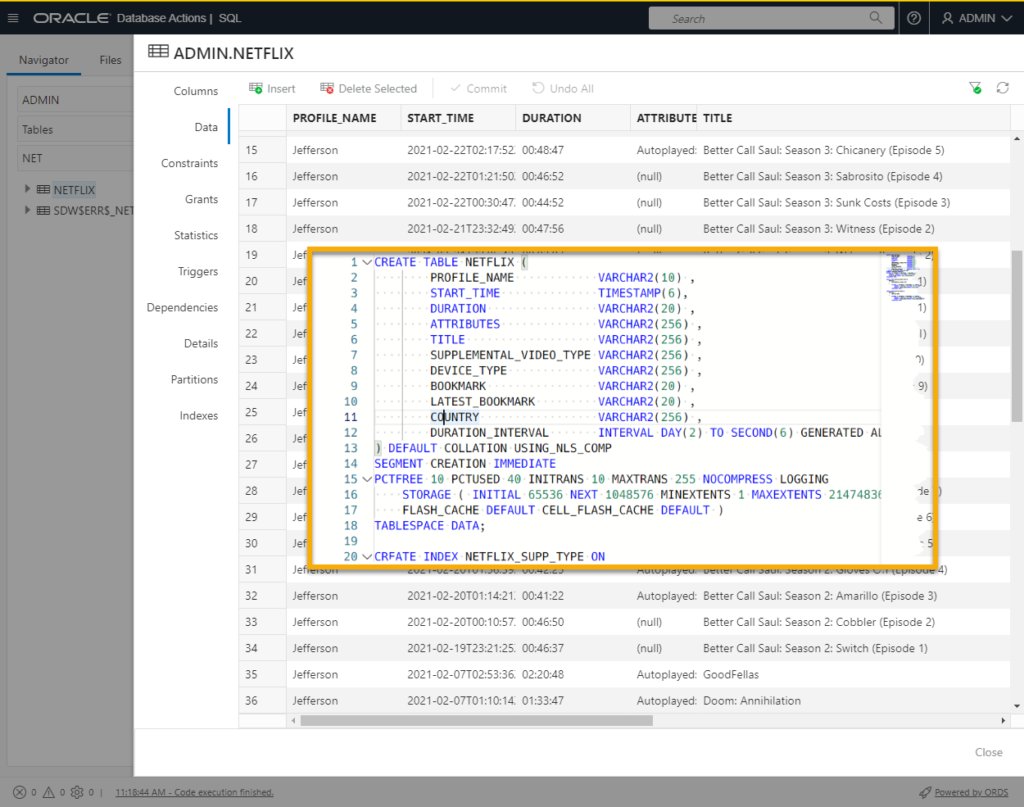Open the Code execution finished status link
This screenshot has width=1024, height=807.
[x=194, y=792]
